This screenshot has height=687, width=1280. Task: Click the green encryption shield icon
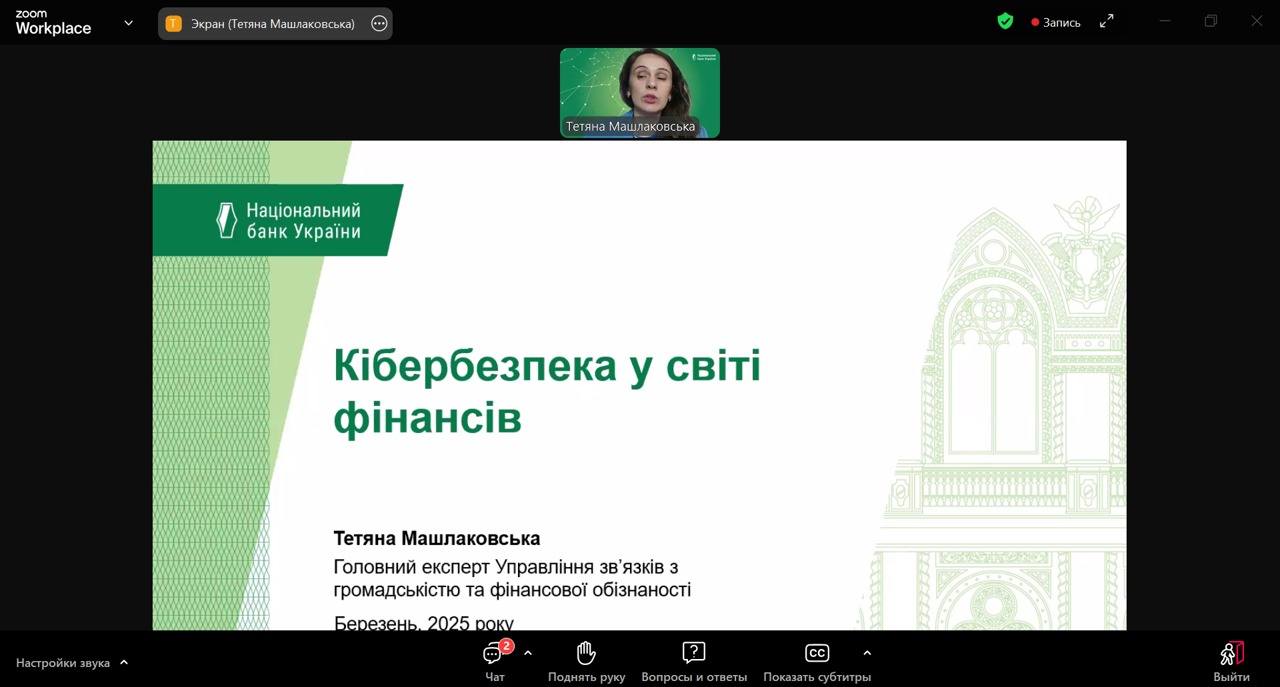click(1005, 21)
